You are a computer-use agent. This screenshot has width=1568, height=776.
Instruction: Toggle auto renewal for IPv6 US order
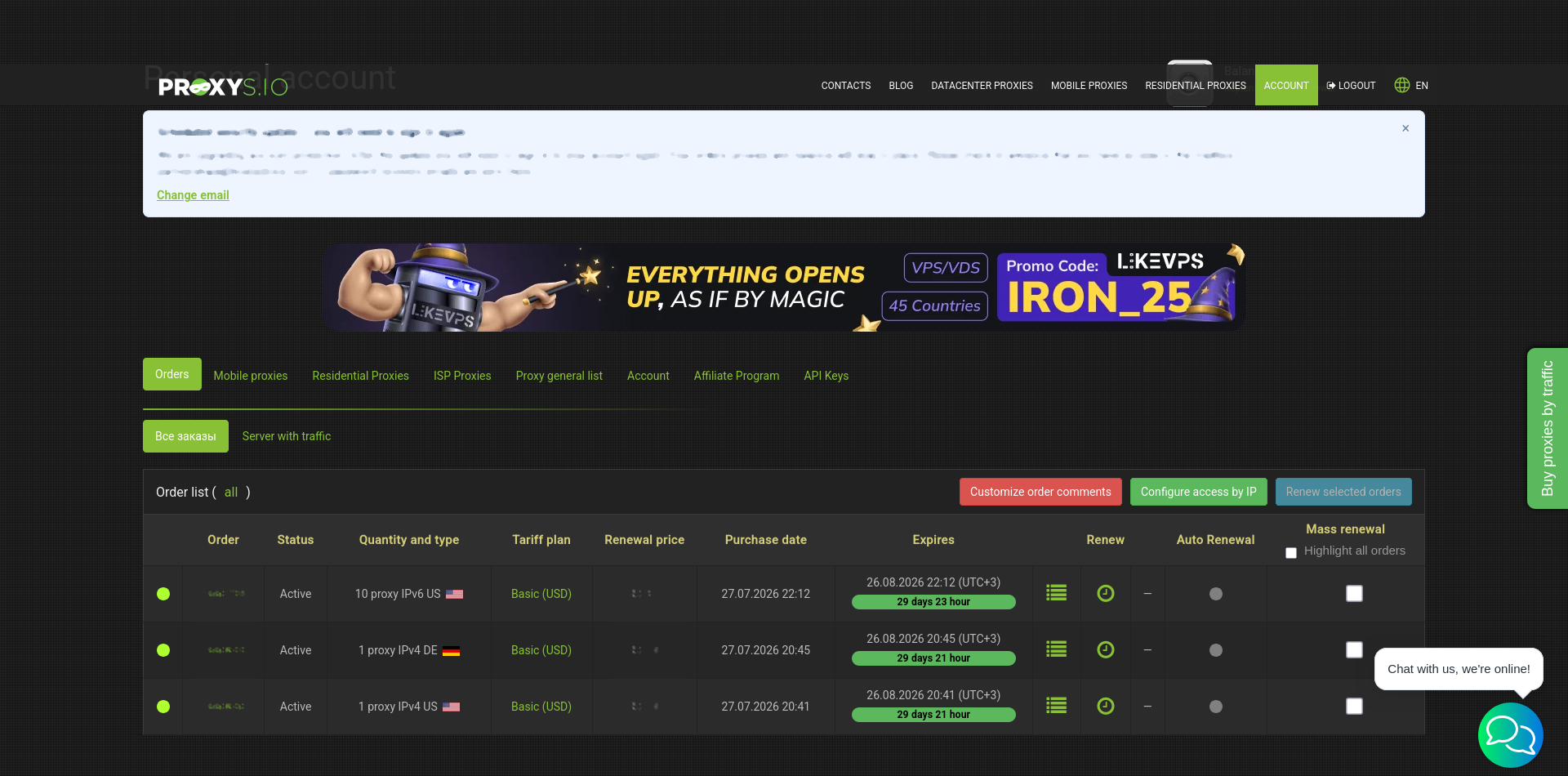[1215, 594]
